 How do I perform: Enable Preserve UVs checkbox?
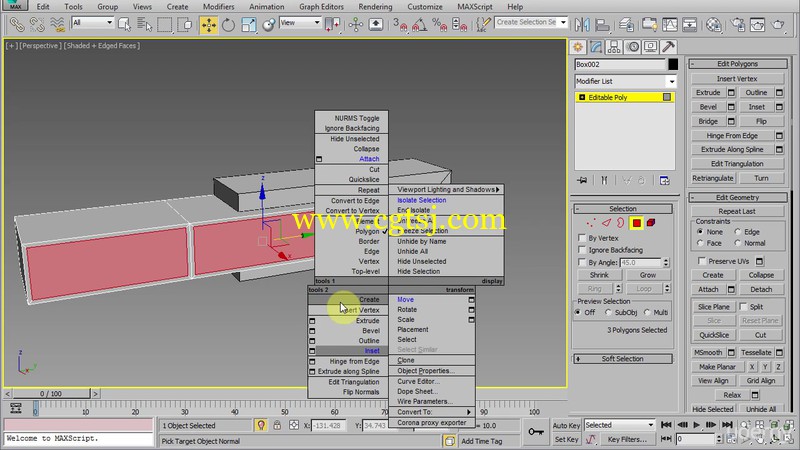click(x=702, y=261)
